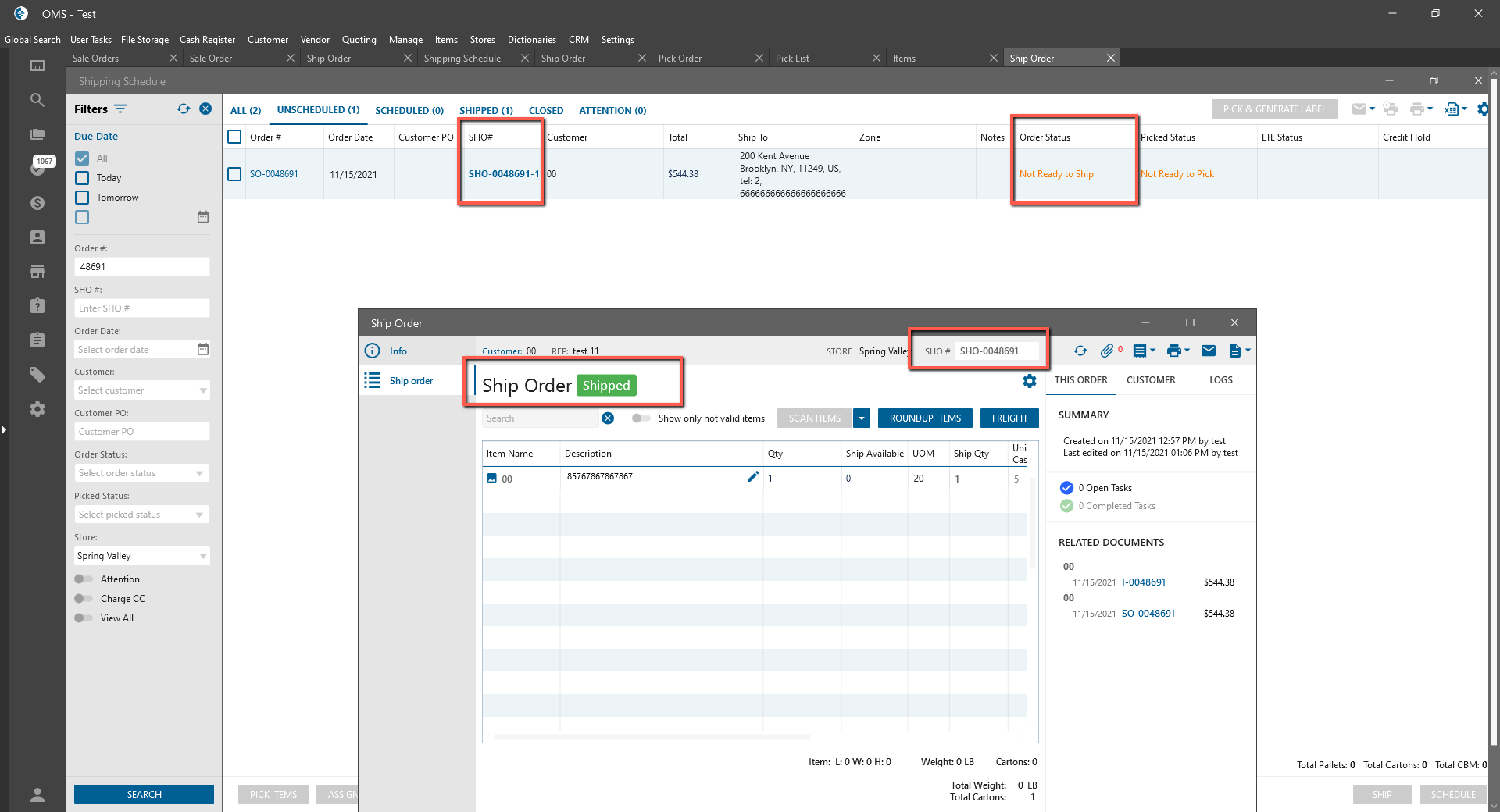Open calendar picker for Order Date
The image size is (1500, 812).
(x=203, y=349)
